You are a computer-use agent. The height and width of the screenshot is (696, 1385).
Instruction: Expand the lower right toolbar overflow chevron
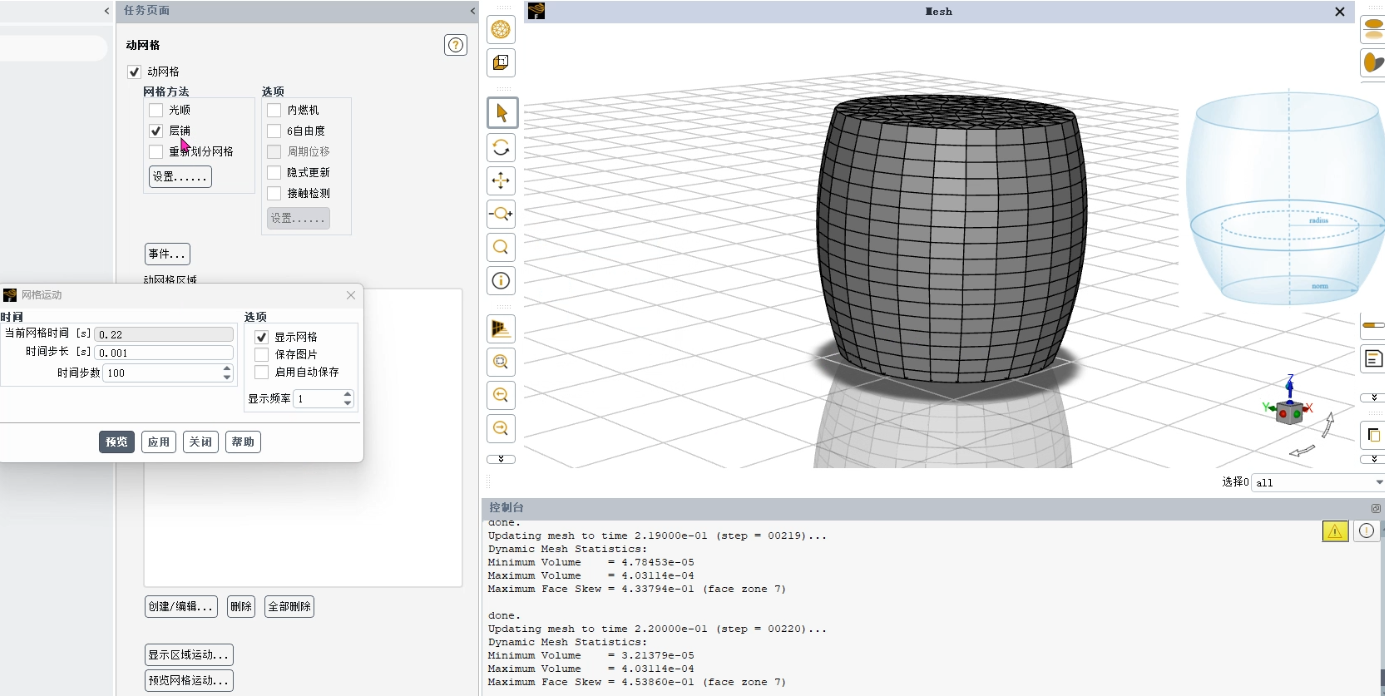click(1373, 459)
